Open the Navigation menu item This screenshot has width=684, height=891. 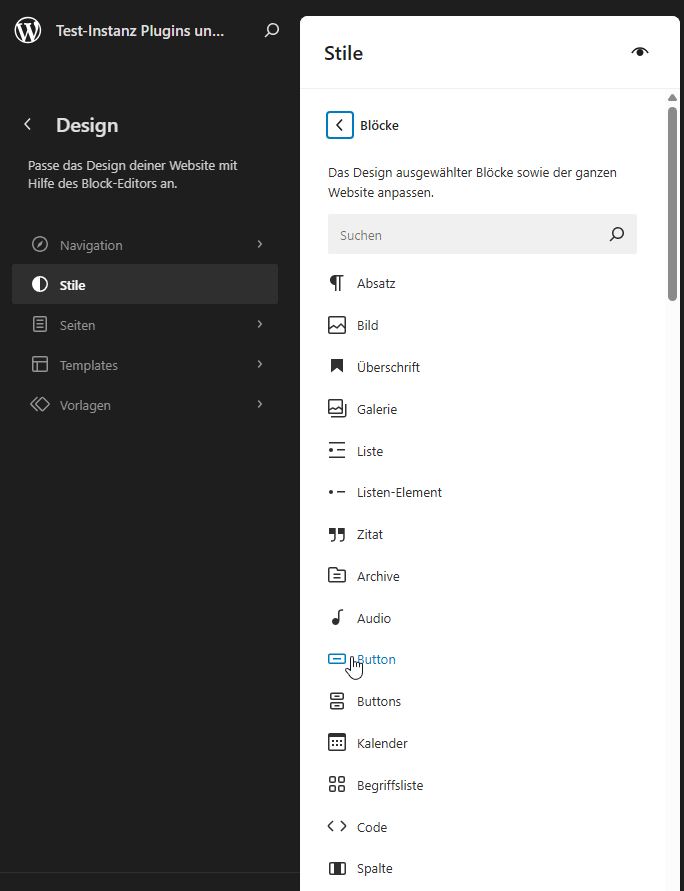pyautogui.click(x=145, y=245)
